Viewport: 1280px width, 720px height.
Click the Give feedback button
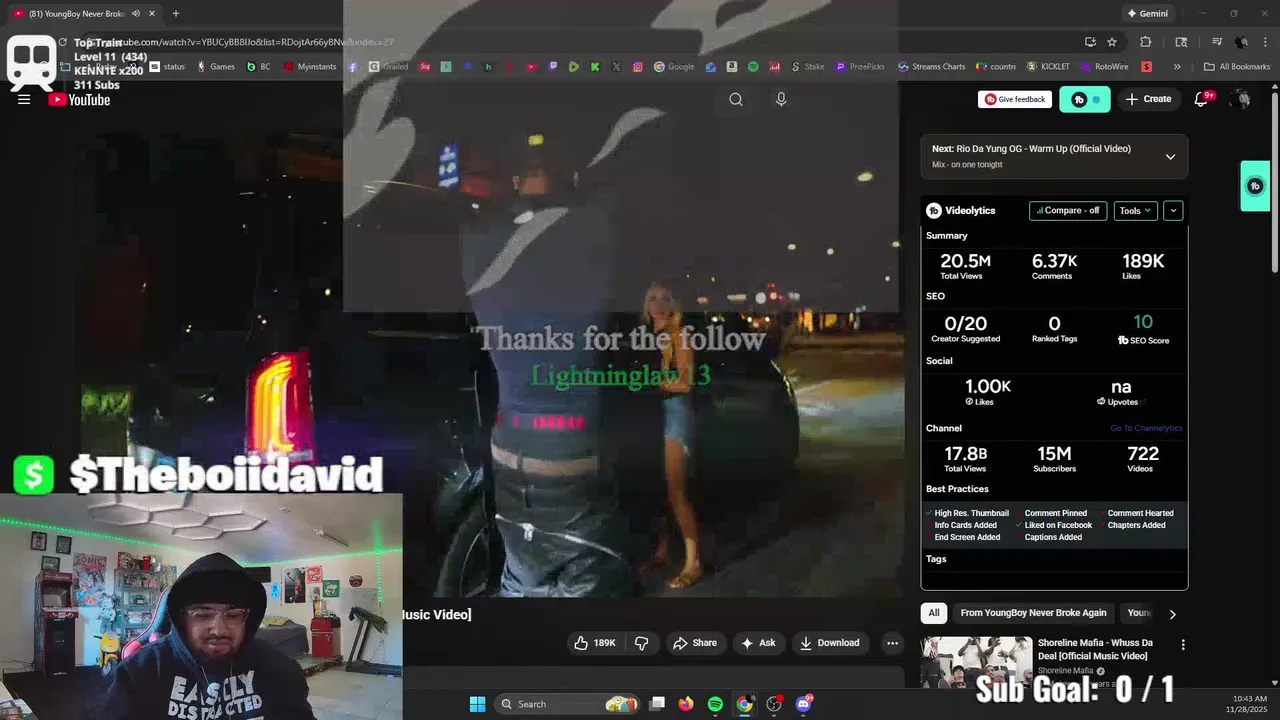point(1015,99)
